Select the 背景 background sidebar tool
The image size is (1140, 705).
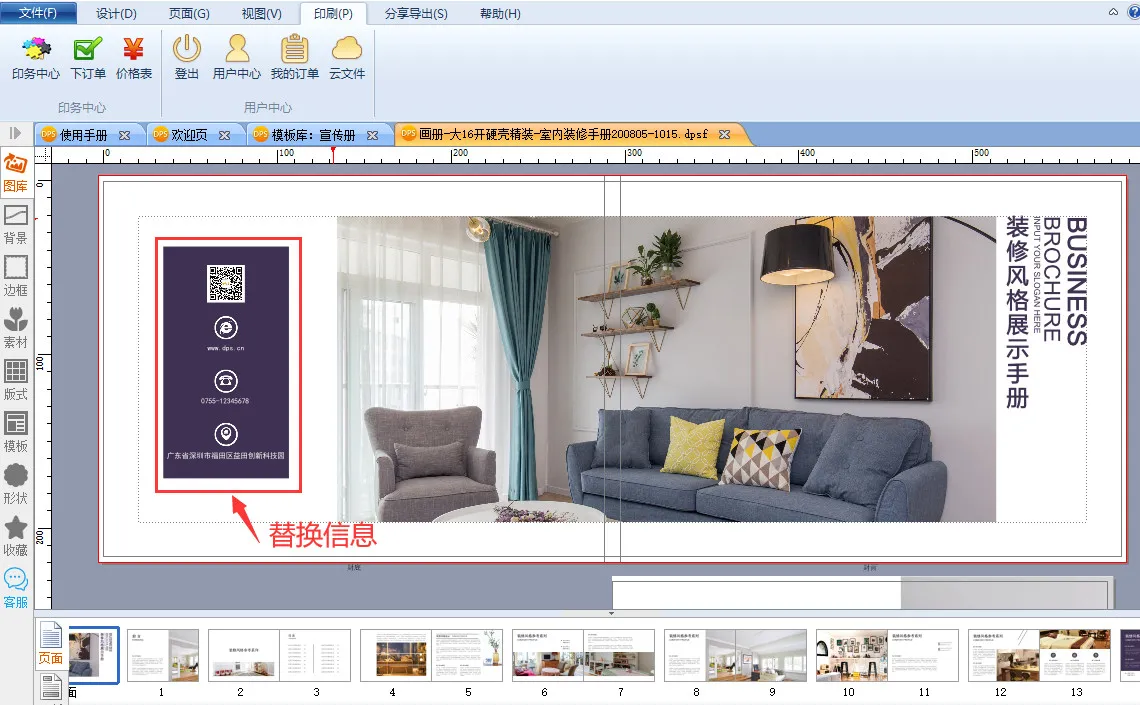point(15,225)
